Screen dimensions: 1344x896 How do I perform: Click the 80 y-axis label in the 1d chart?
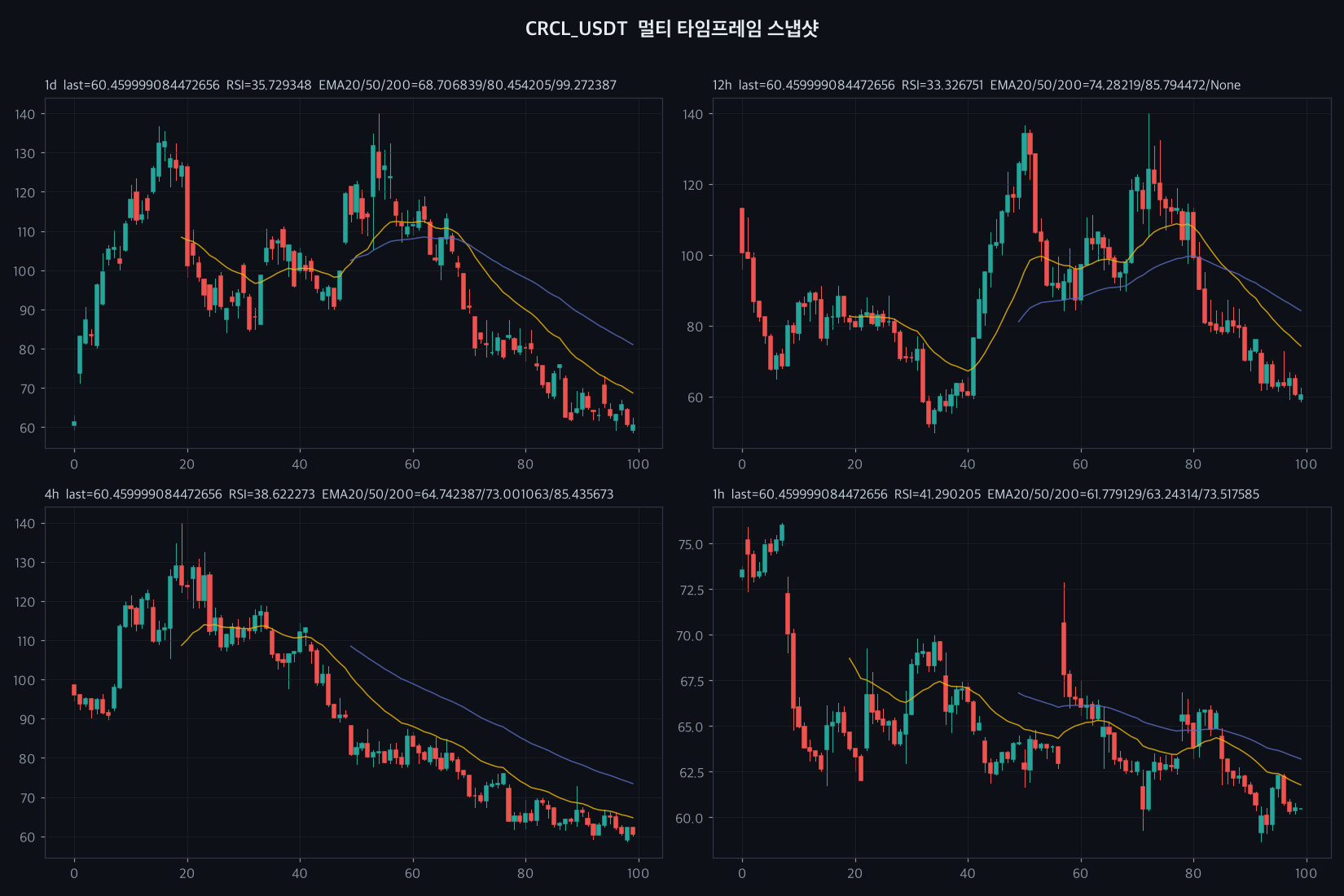tap(28, 349)
